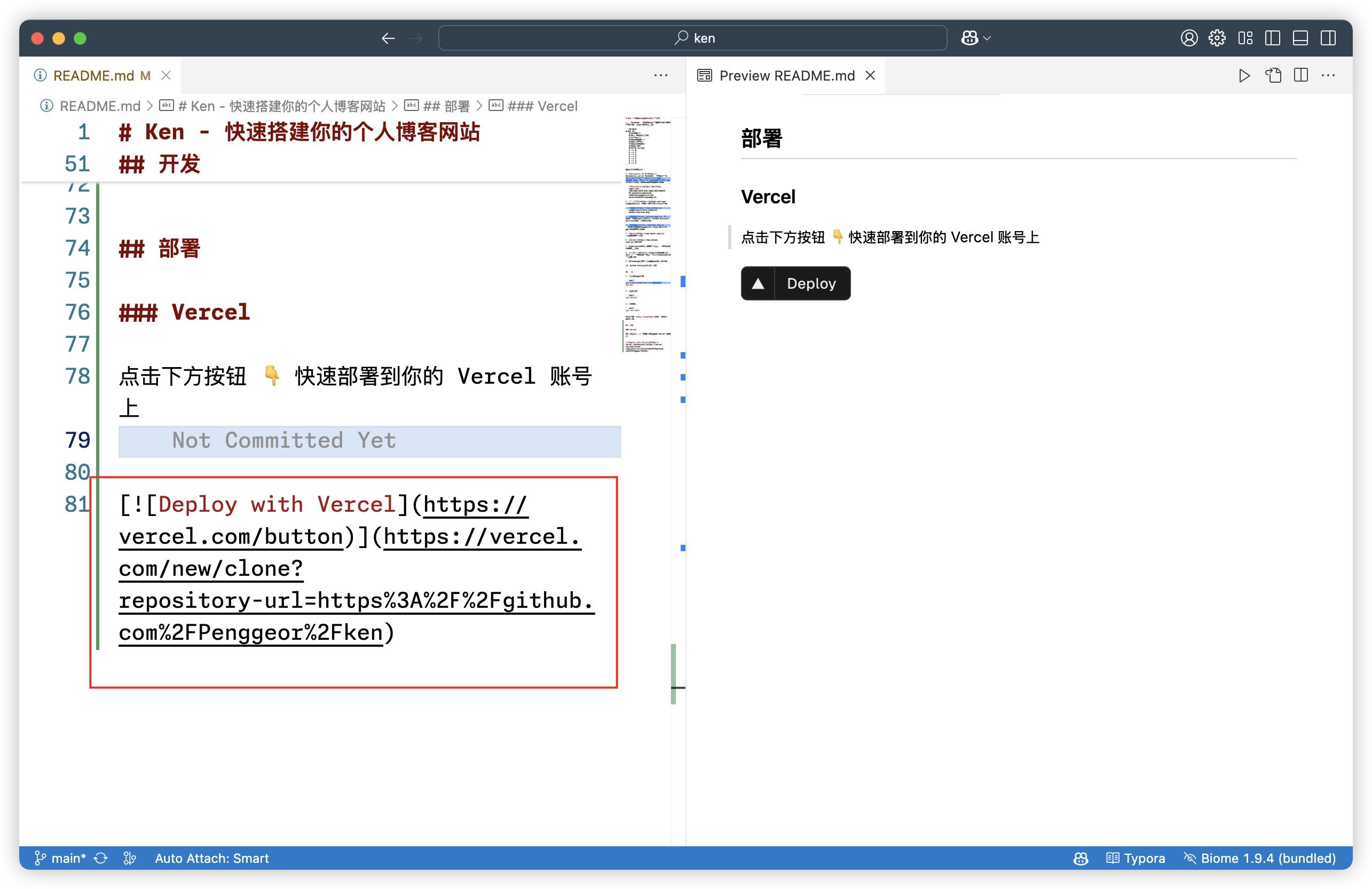The height and width of the screenshot is (889, 1372).
Task: Open editor More Actions ellipsis menu
Action: tap(660, 75)
